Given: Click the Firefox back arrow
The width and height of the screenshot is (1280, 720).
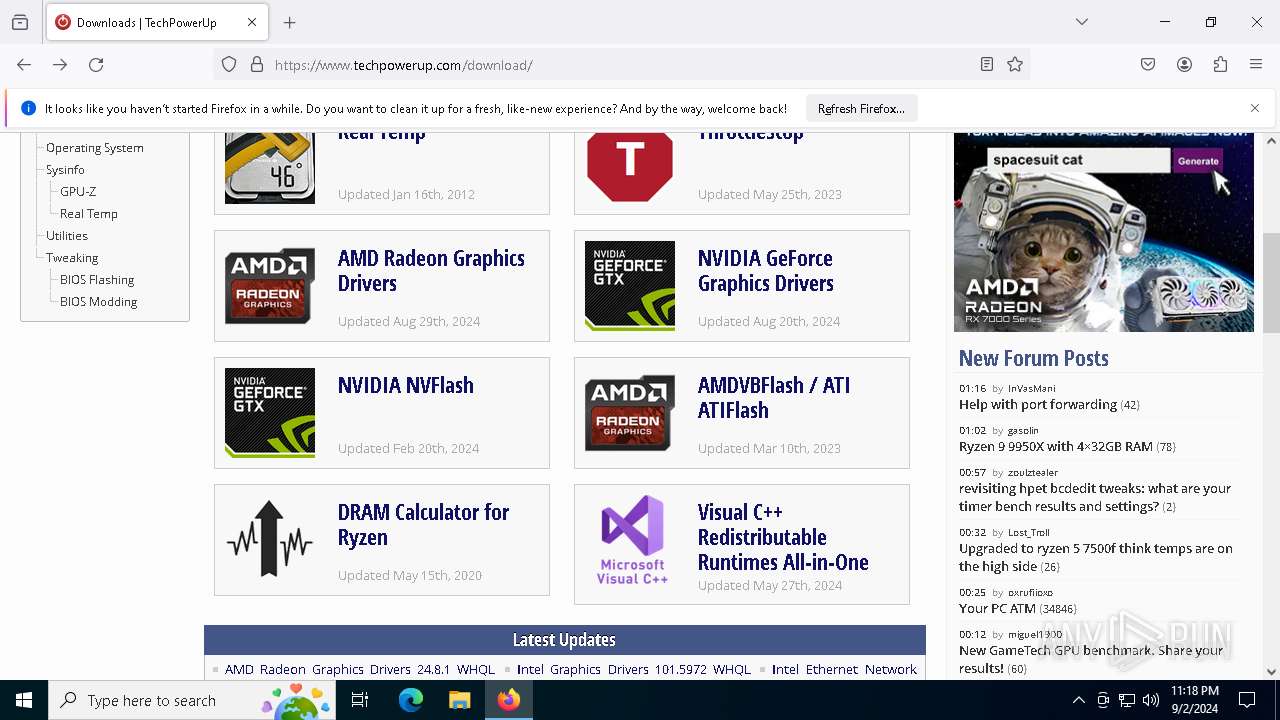Looking at the screenshot, I should point(24,65).
